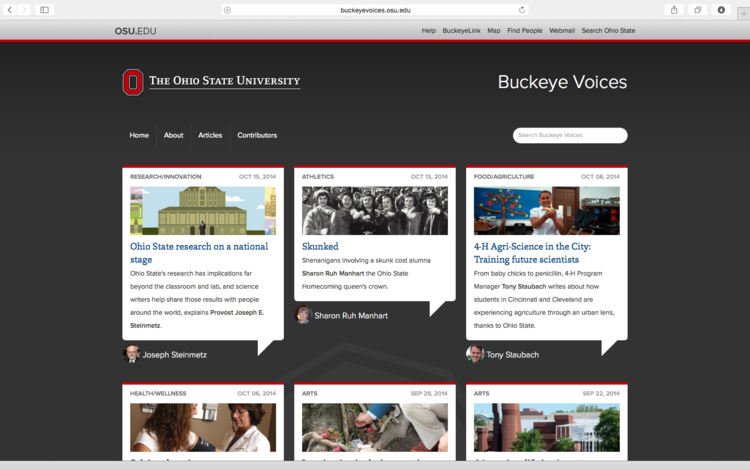The height and width of the screenshot is (469, 750).
Task: Click the campus building photo thumbnail
Action: click(547, 427)
